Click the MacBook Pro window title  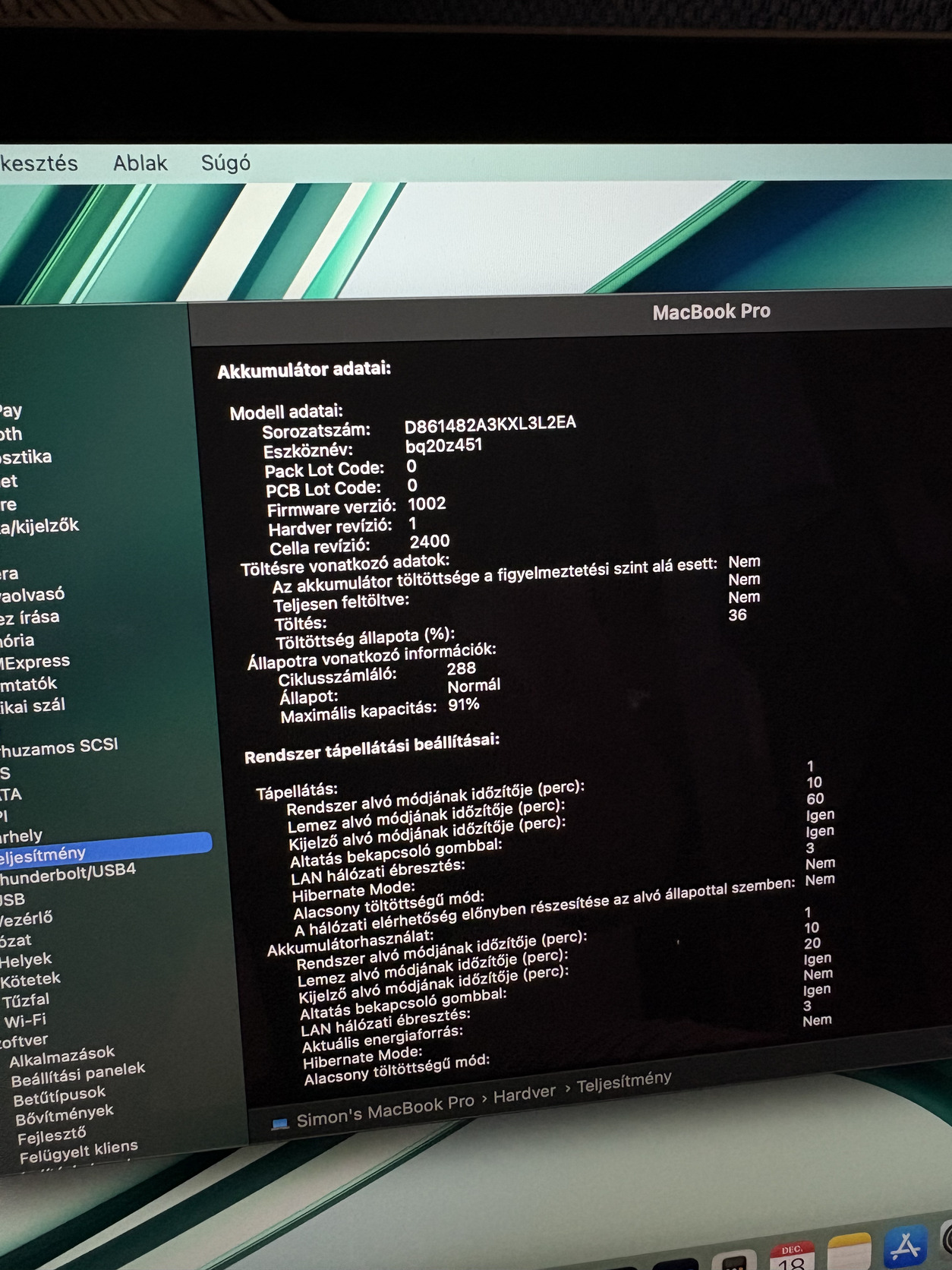(711, 311)
